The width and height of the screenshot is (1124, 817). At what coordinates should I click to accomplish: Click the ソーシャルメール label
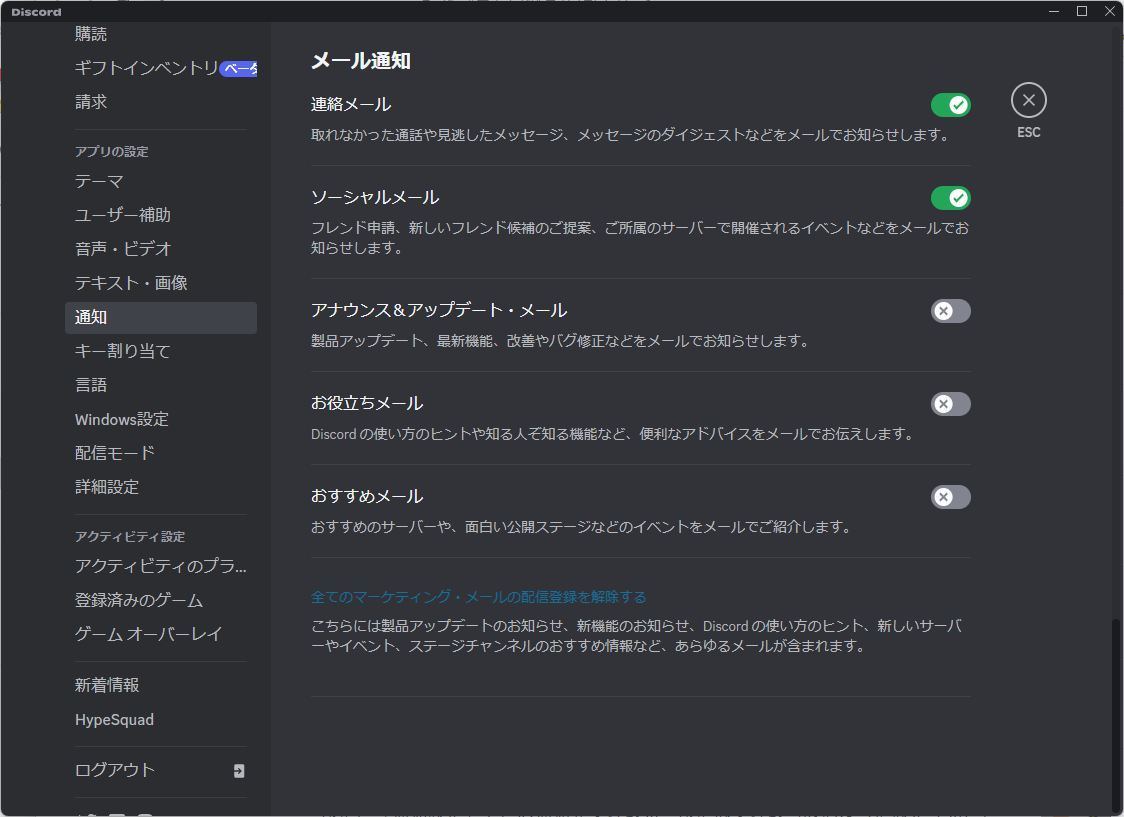375,198
